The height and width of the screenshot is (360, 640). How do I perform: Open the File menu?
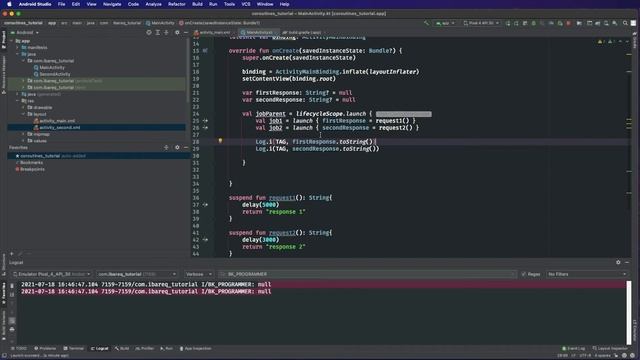tap(62, 4)
